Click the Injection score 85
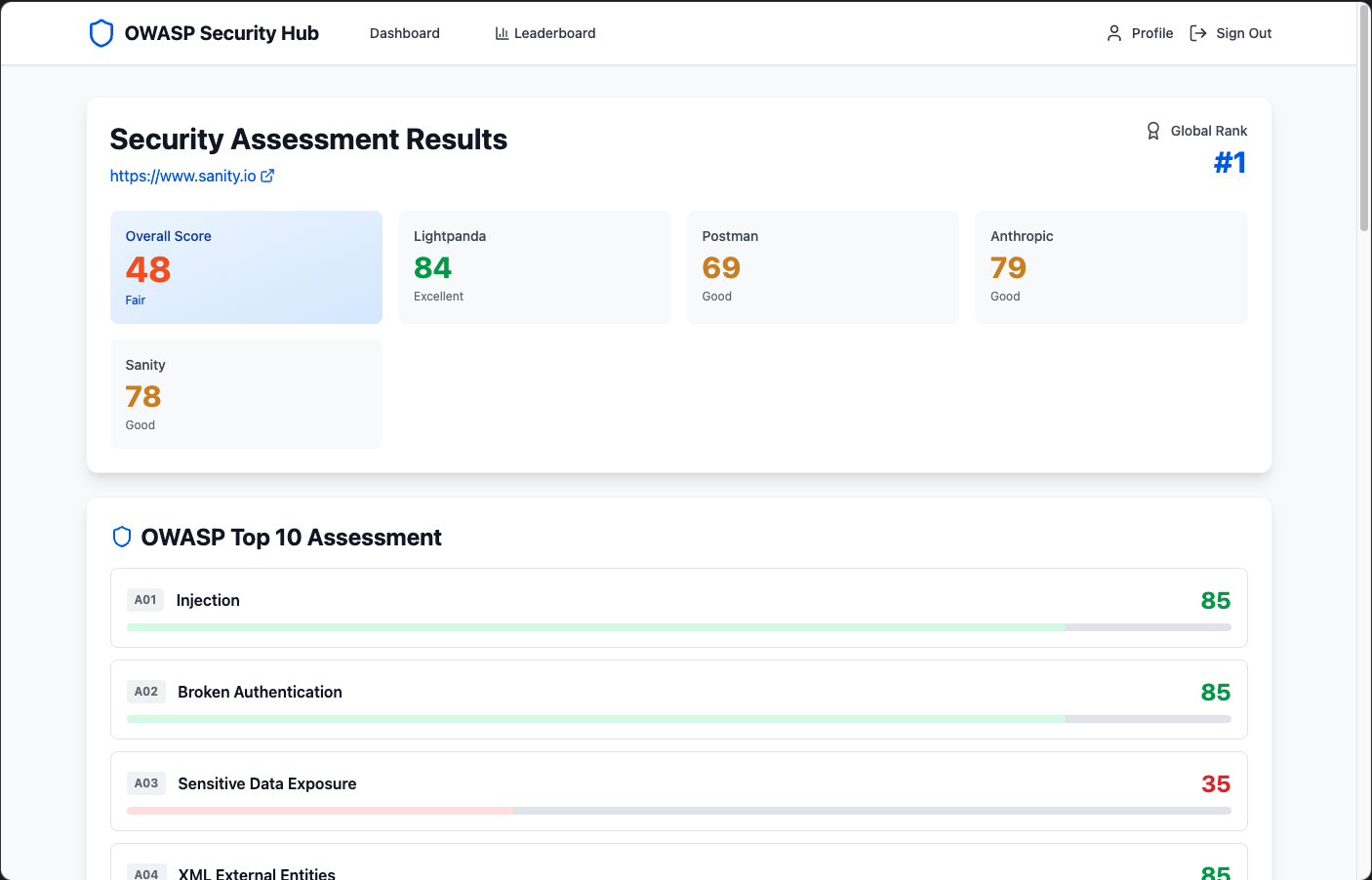The width and height of the screenshot is (1372, 880). click(x=1216, y=600)
